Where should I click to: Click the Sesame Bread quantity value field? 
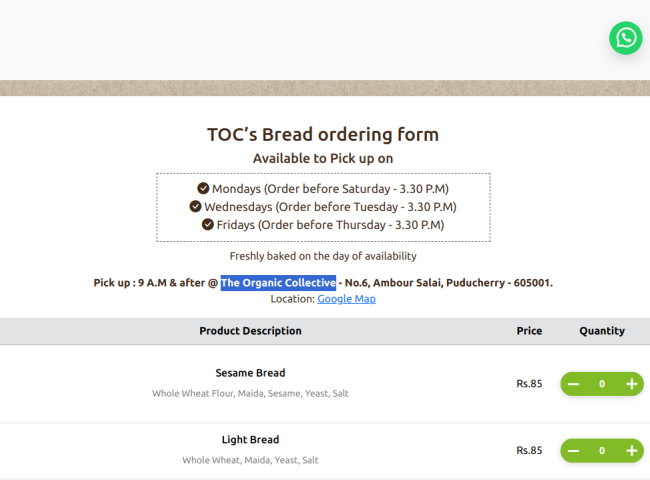point(602,384)
